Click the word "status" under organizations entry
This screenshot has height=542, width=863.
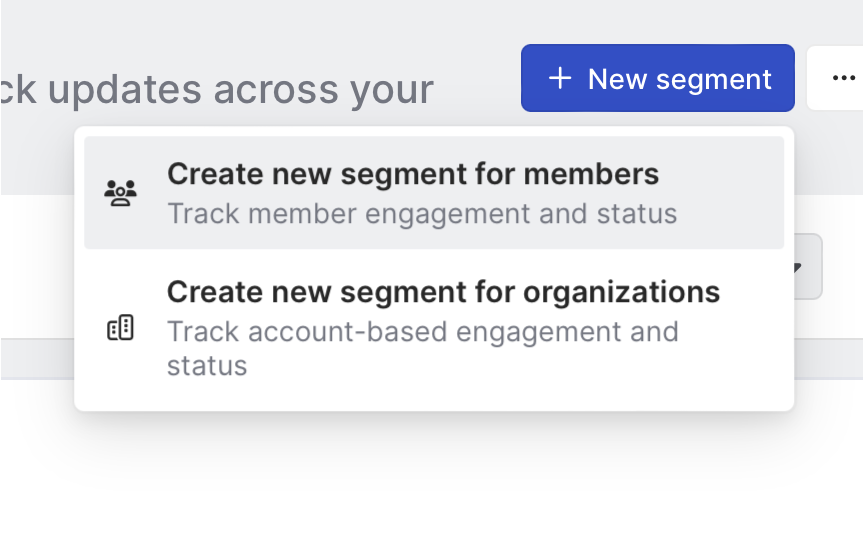click(207, 365)
